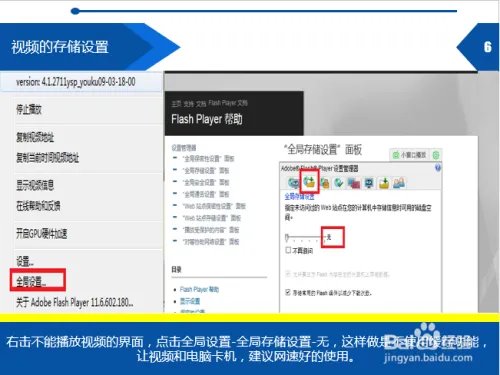Open the Web 站点保密性设置 面板 link
The height and width of the screenshot is (375, 500).
point(214,206)
